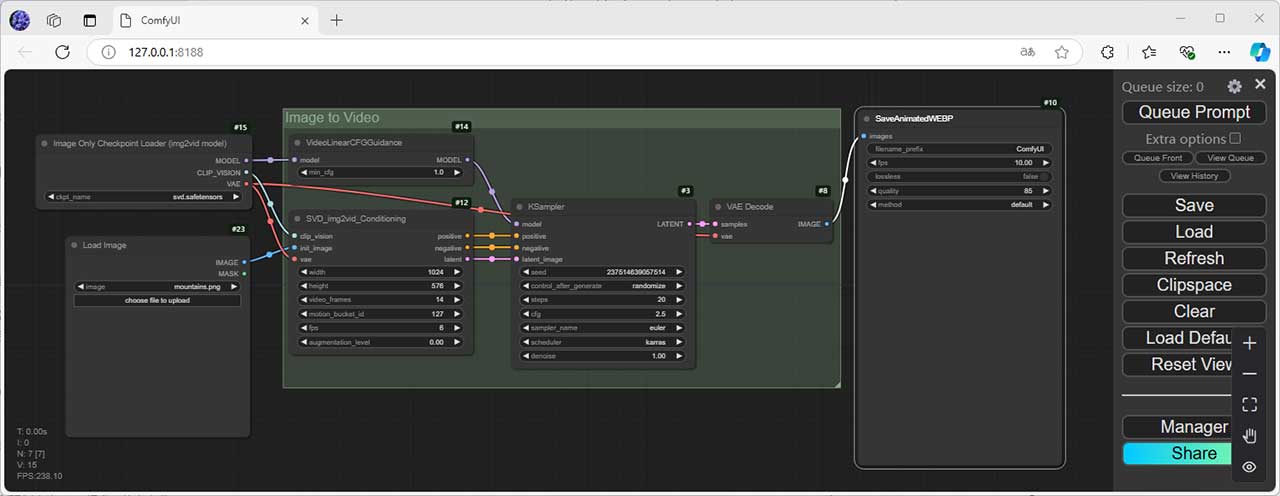1280x496 pixels.
Task: Click choose file to upload button
Action: pos(157,300)
